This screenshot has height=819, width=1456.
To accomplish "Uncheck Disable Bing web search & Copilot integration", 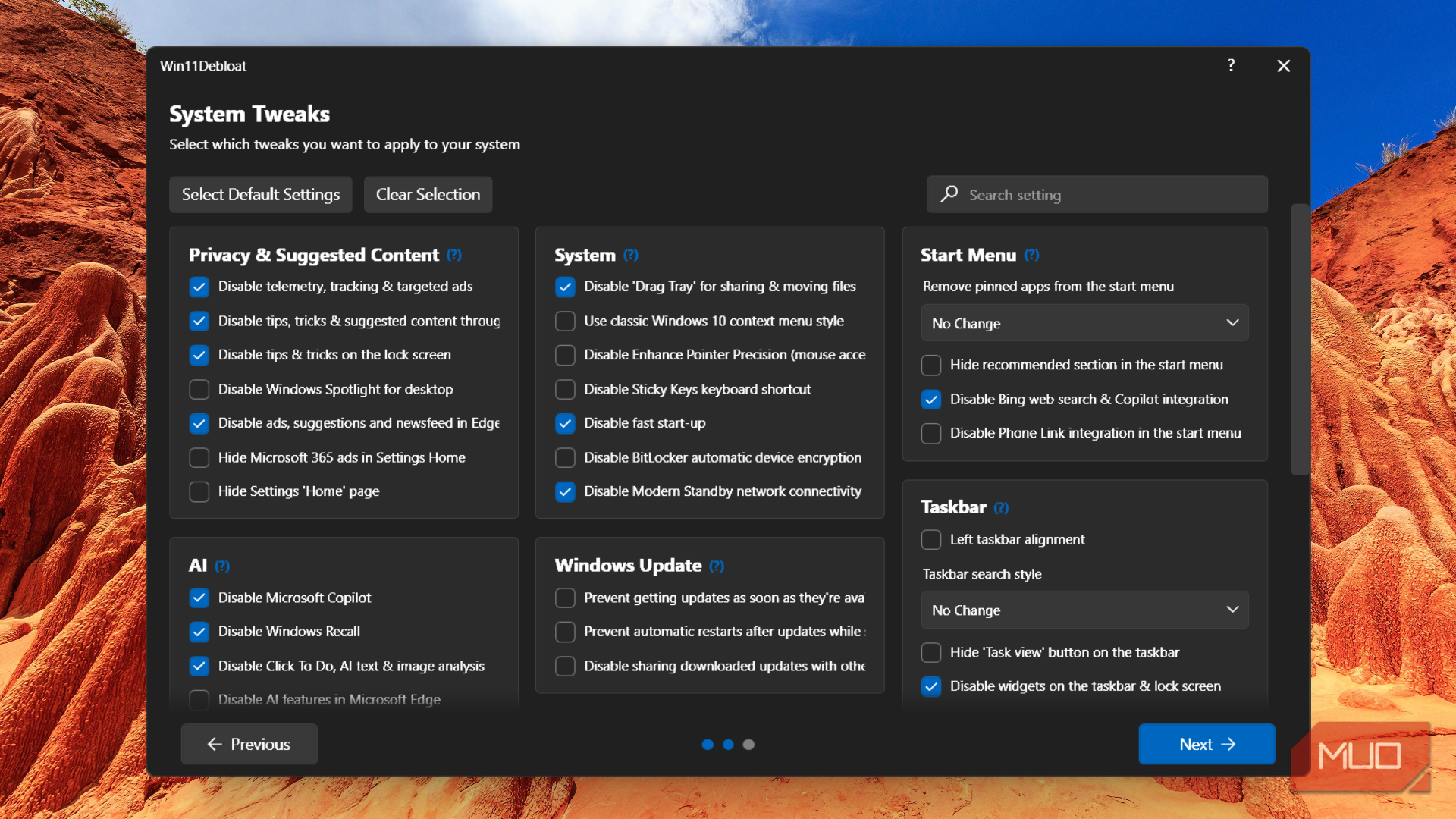I will (x=931, y=400).
